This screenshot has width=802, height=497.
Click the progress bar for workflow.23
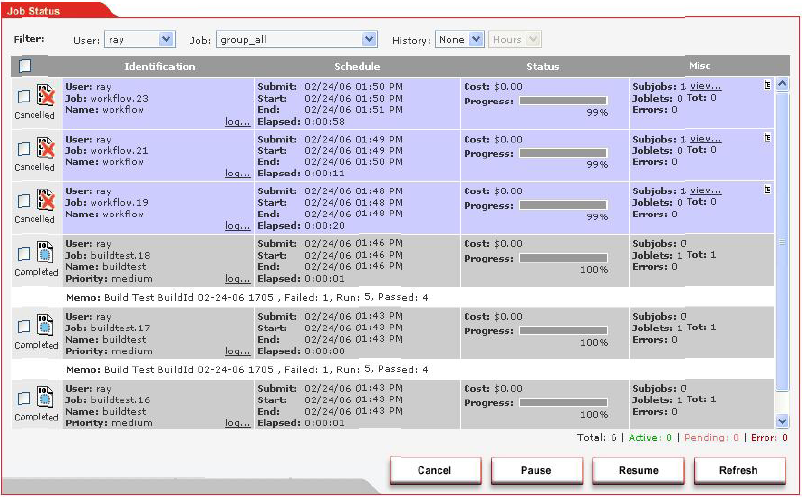point(563,101)
